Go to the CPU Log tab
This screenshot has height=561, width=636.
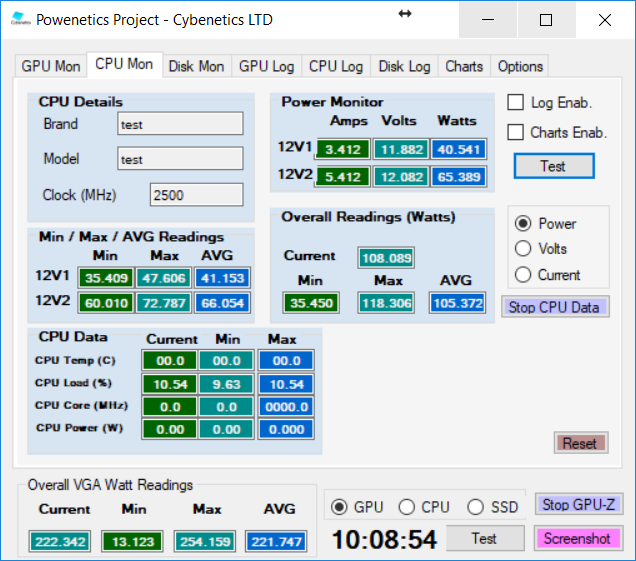pyautogui.click(x=336, y=66)
